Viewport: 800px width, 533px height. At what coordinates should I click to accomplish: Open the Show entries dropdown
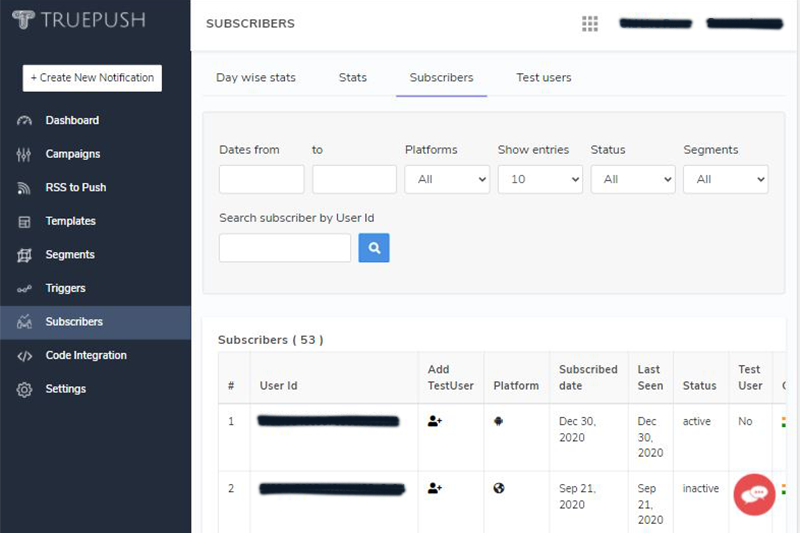pyautogui.click(x=540, y=179)
